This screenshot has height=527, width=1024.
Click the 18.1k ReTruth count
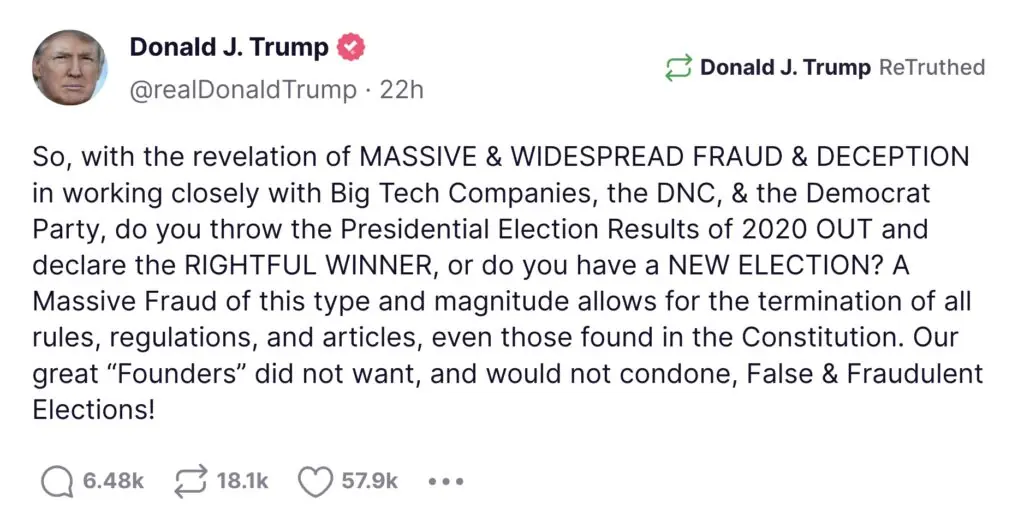(x=243, y=481)
